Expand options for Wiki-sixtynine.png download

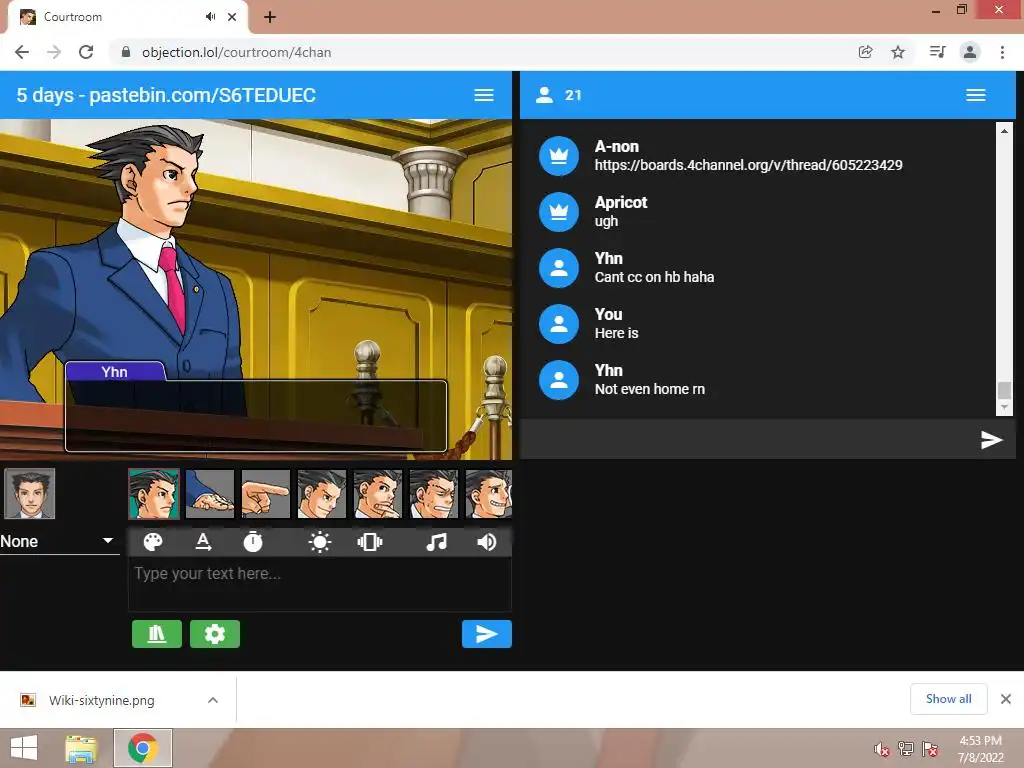click(x=213, y=700)
